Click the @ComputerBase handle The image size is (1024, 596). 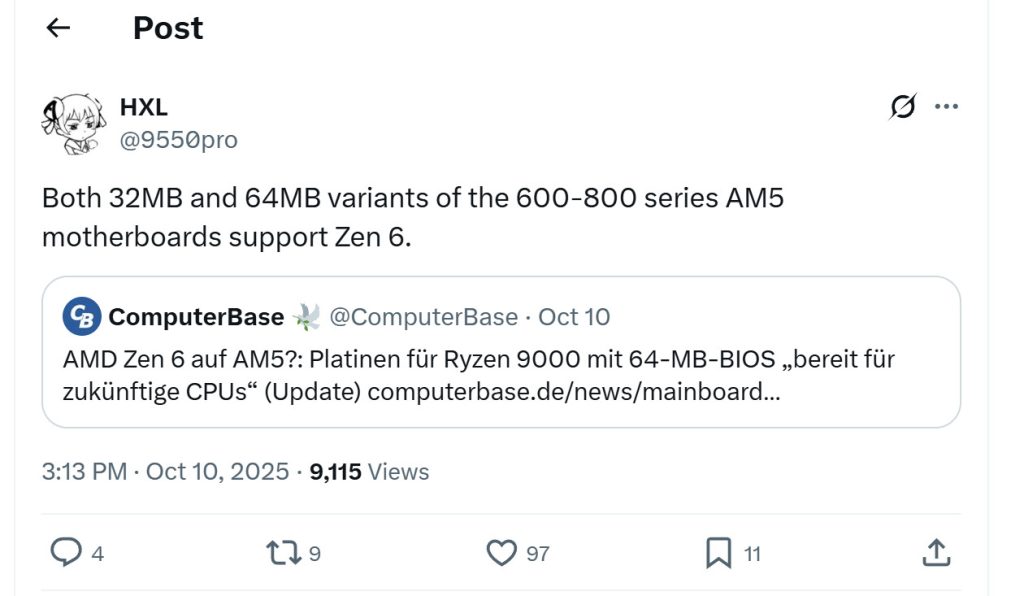(x=424, y=317)
